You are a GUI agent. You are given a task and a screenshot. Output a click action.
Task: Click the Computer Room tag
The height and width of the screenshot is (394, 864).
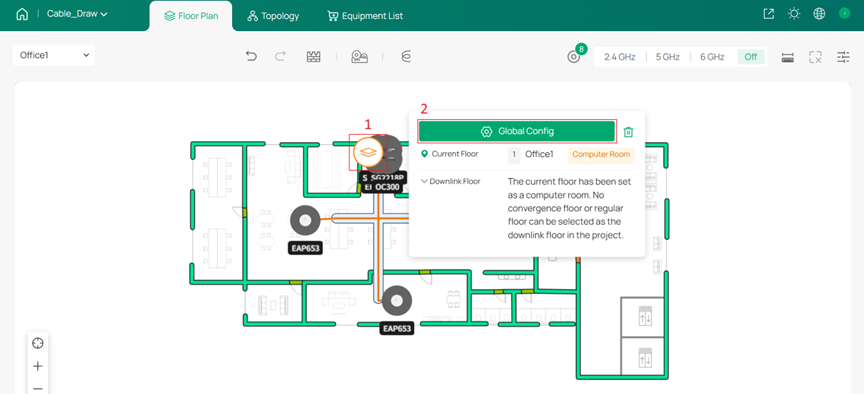tap(601, 155)
